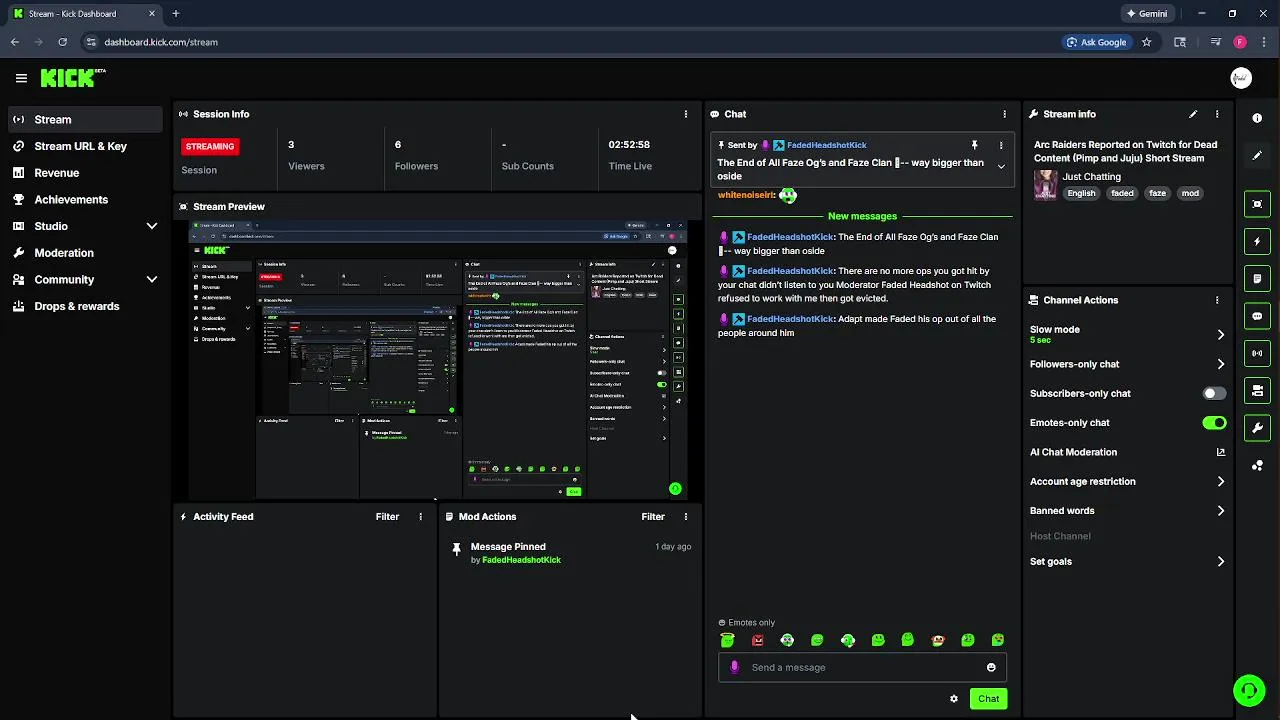Open Chat panel three-dot menu

tap(1005, 114)
